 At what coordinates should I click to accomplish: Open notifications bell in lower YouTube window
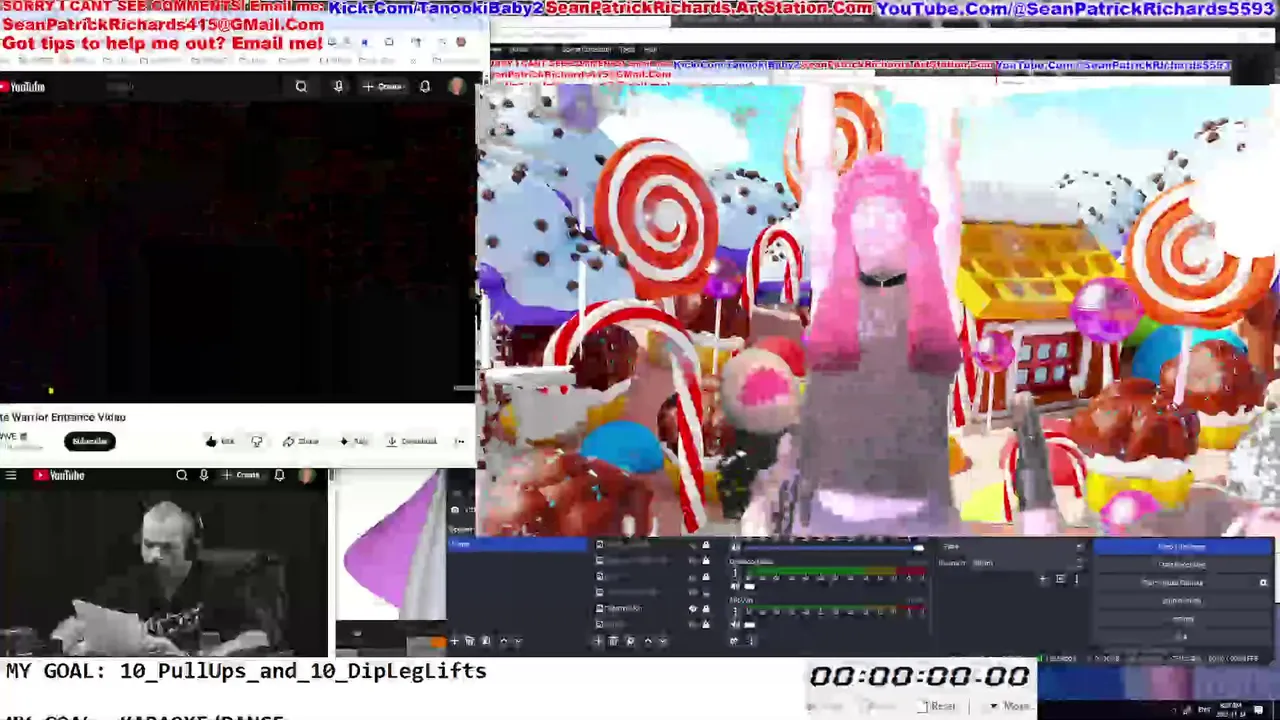[x=280, y=475]
